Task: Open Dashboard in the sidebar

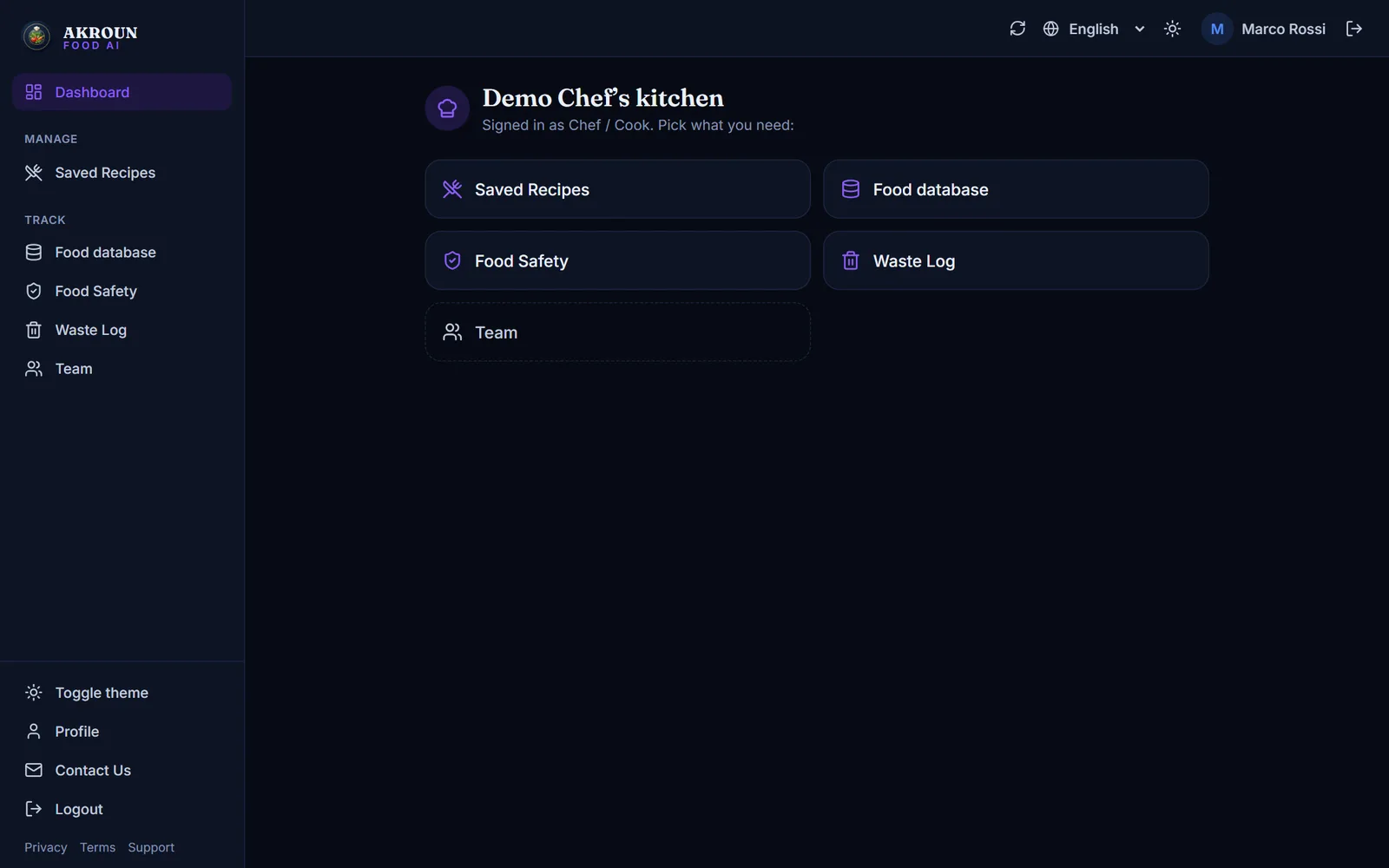Action: [122, 92]
